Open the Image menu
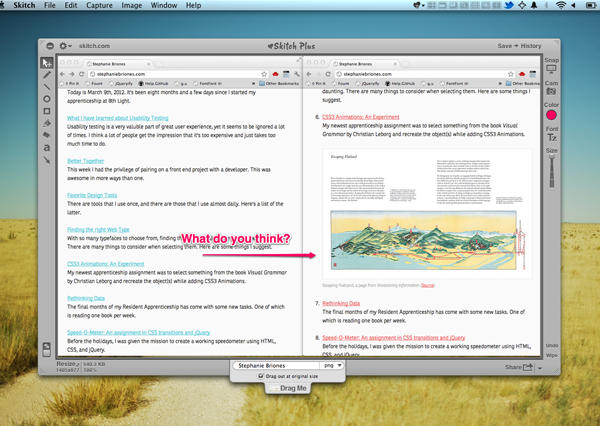600x426 pixels. pos(132,5)
